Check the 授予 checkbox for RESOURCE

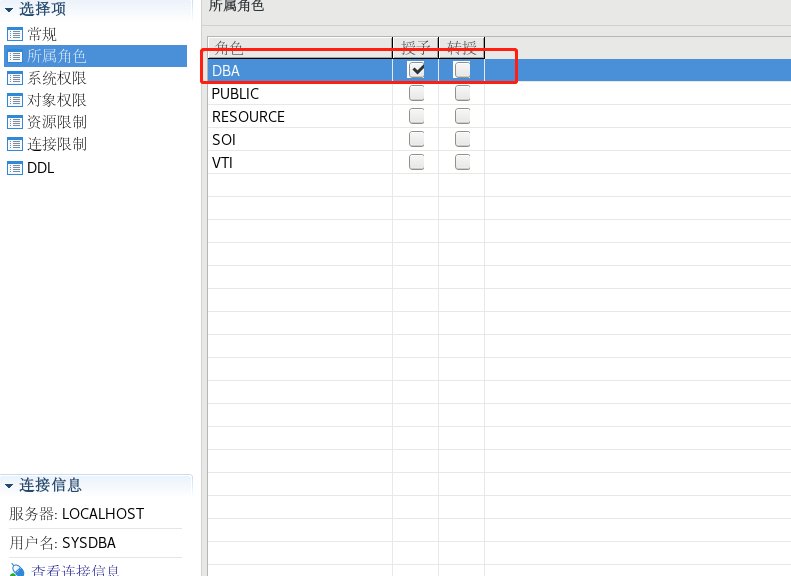coord(416,116)
